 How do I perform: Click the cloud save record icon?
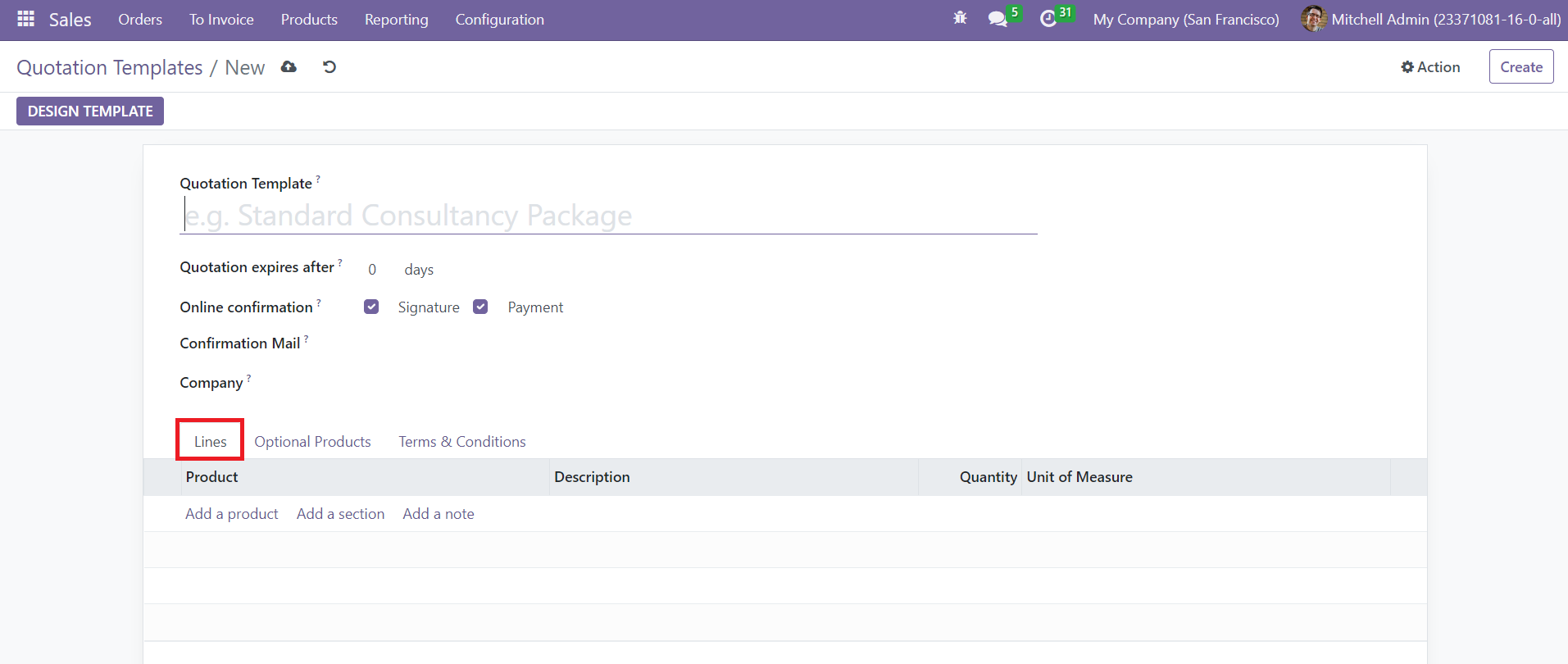[x=289, y=67]
